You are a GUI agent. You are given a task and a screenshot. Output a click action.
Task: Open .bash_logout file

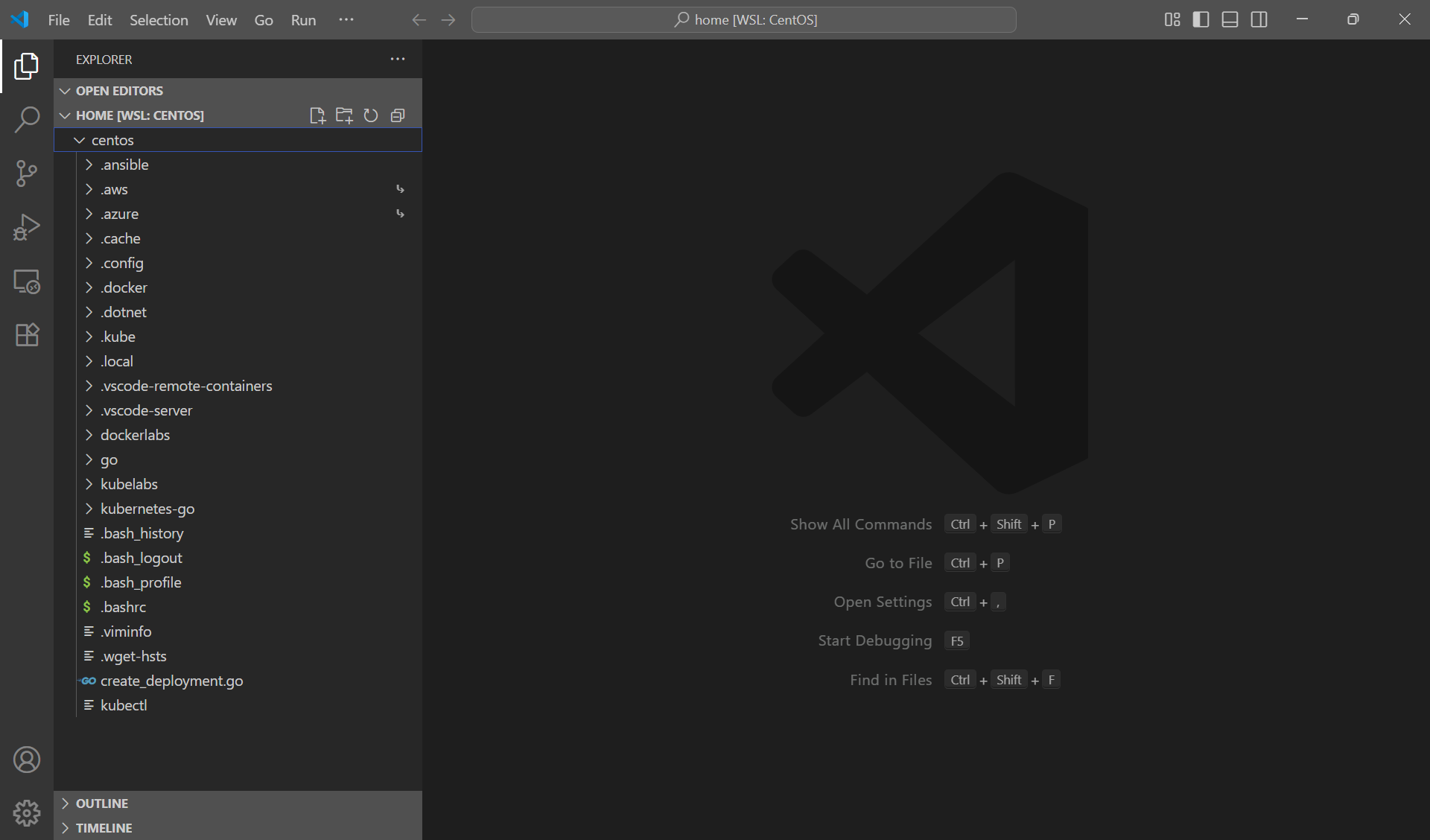[x=238, y=558]
